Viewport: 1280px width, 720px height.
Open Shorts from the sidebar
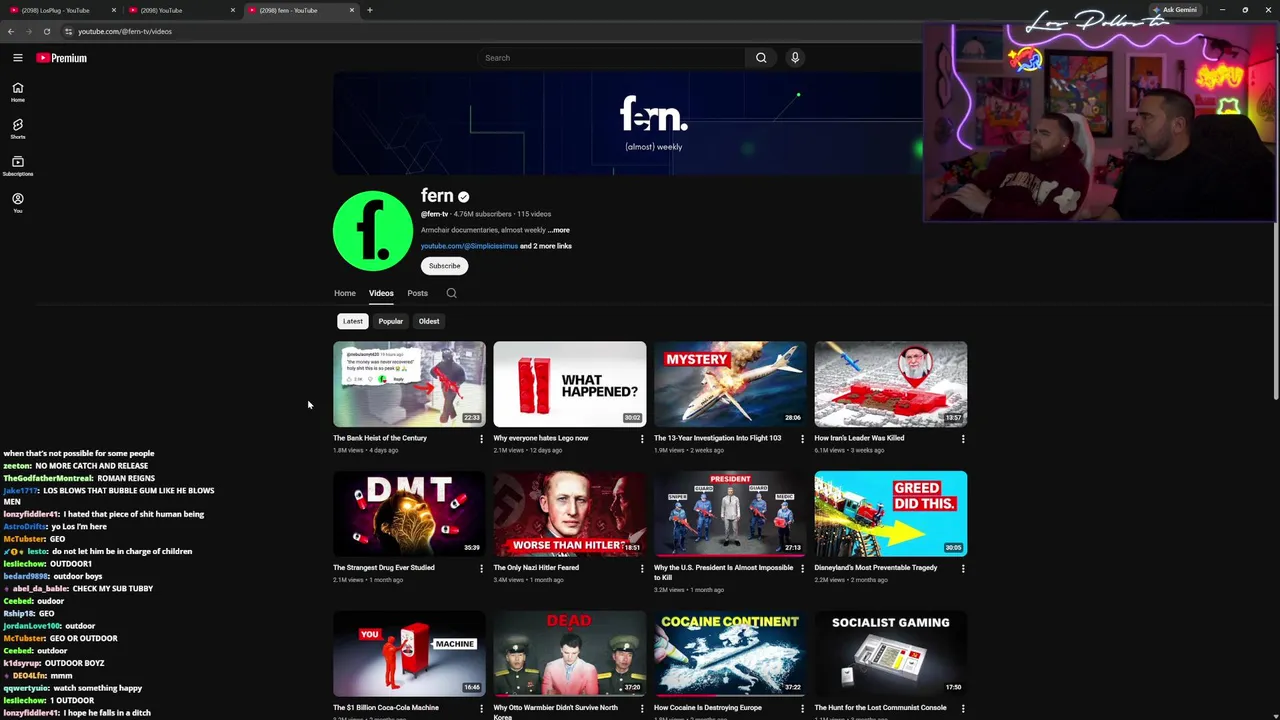17,129
